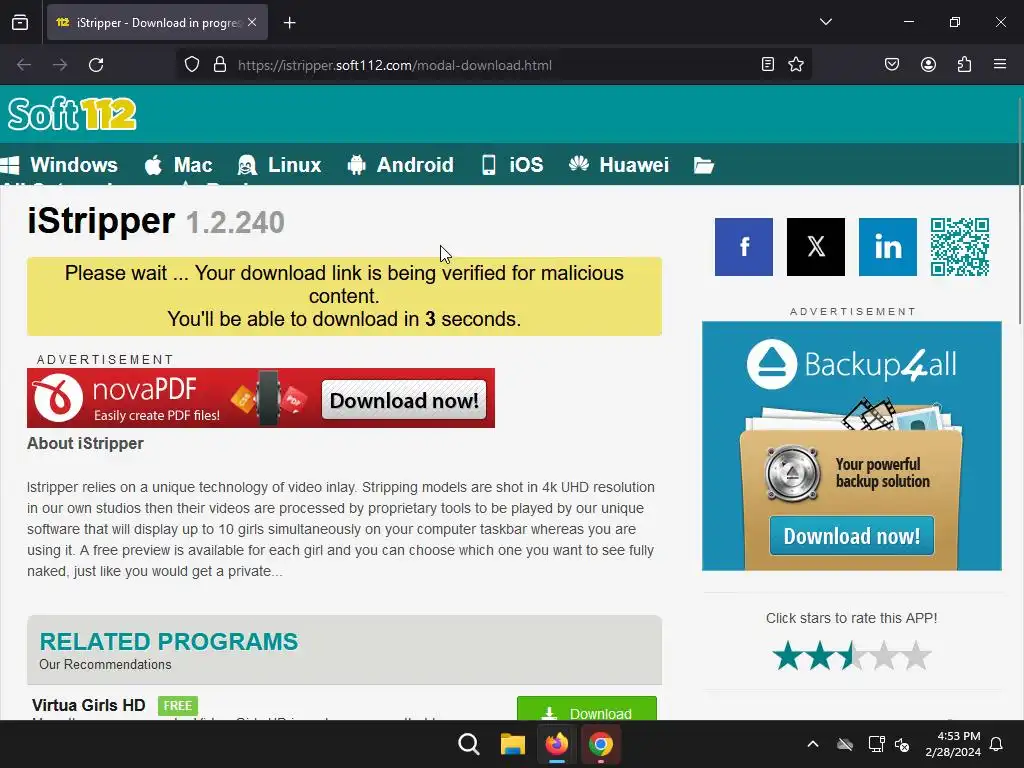Select the Windows platform menu
This screenshot has width=1024, height=768.
pyautogui.click(x=59, y=165)
